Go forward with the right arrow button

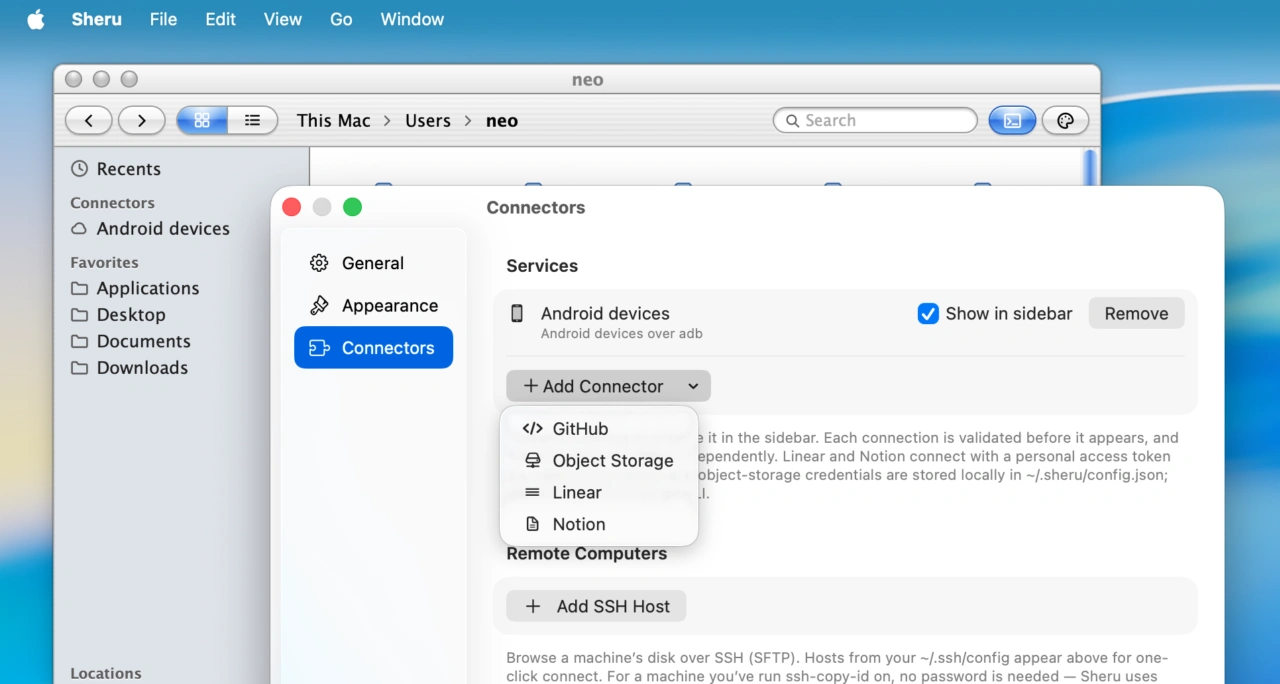pos(142,120)
